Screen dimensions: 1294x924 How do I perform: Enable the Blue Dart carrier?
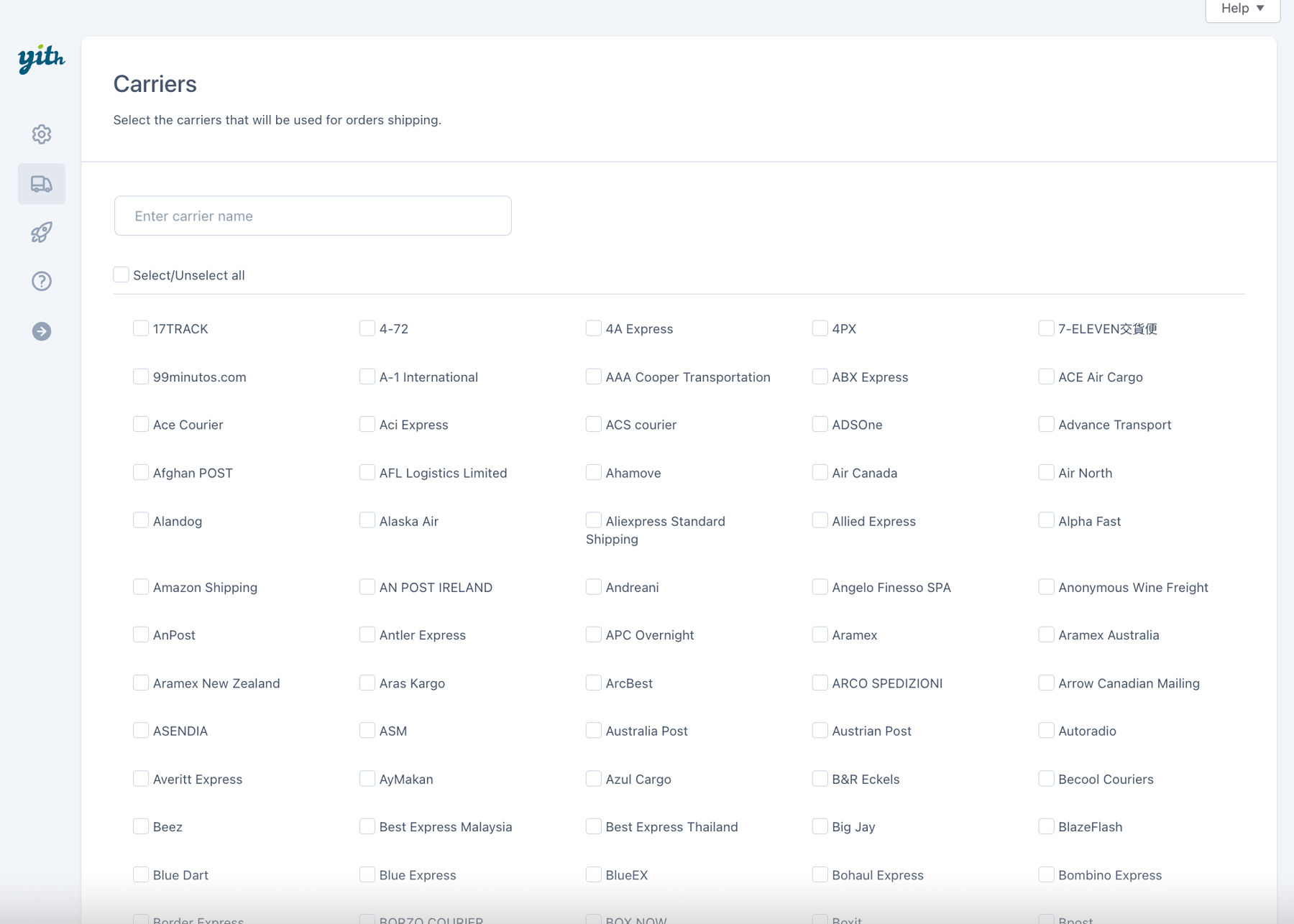(141, 874)
